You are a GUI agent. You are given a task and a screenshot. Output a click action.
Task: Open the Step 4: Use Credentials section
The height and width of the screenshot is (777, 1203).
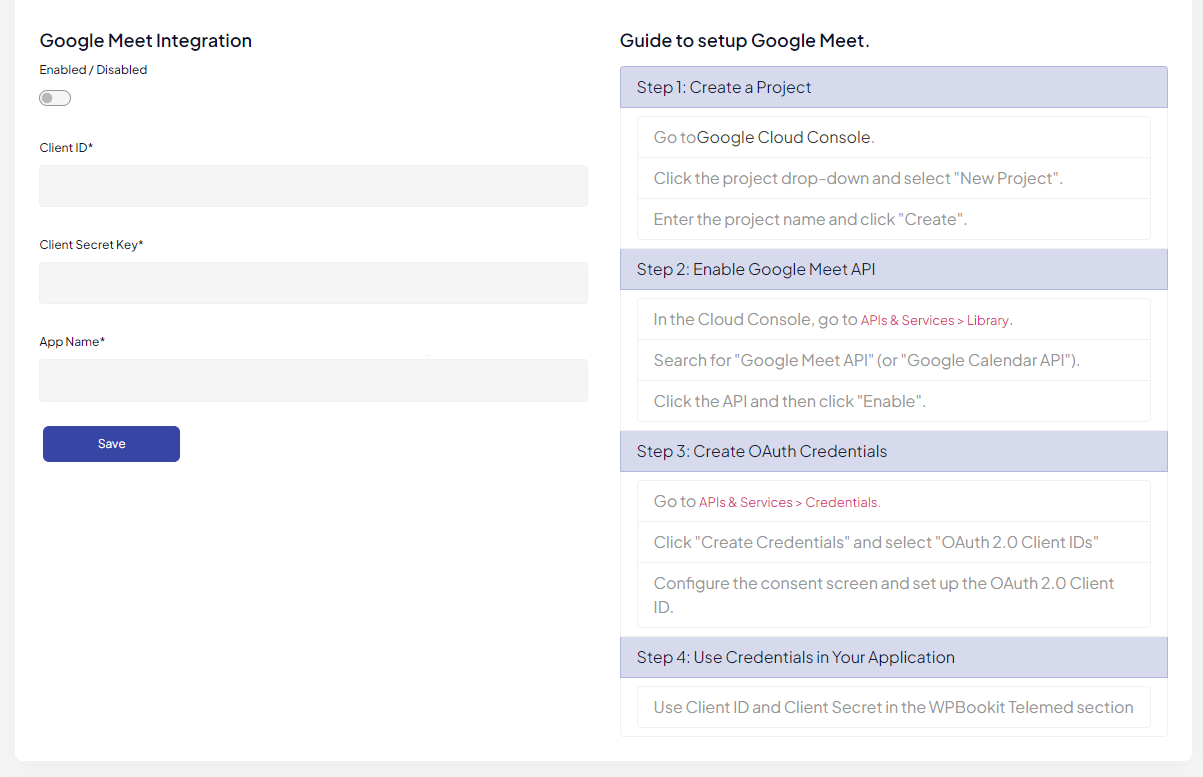pyautogui.click(x=893, y=657)
